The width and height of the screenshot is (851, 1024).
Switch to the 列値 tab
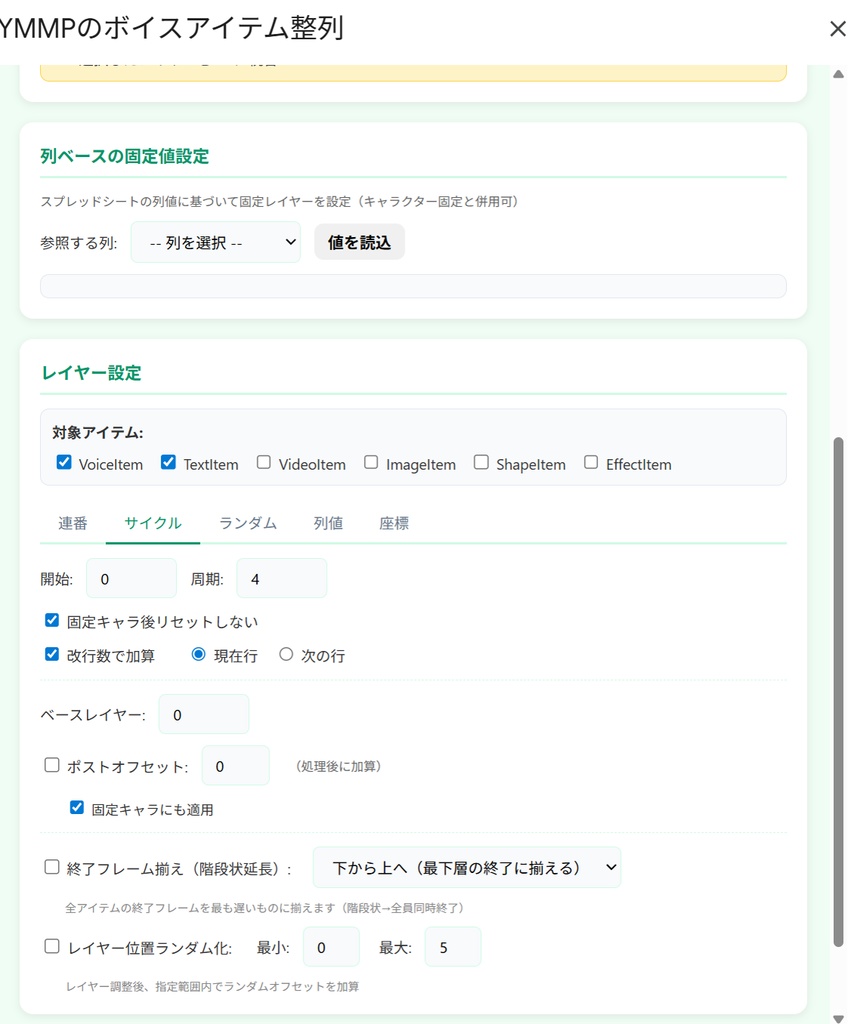pos(328,522)
